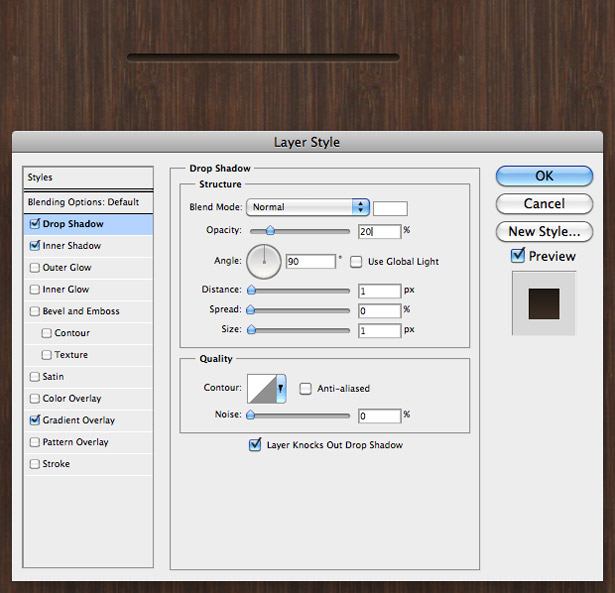
Task: Click the Opacity slider handle
Action: [270, 230]
